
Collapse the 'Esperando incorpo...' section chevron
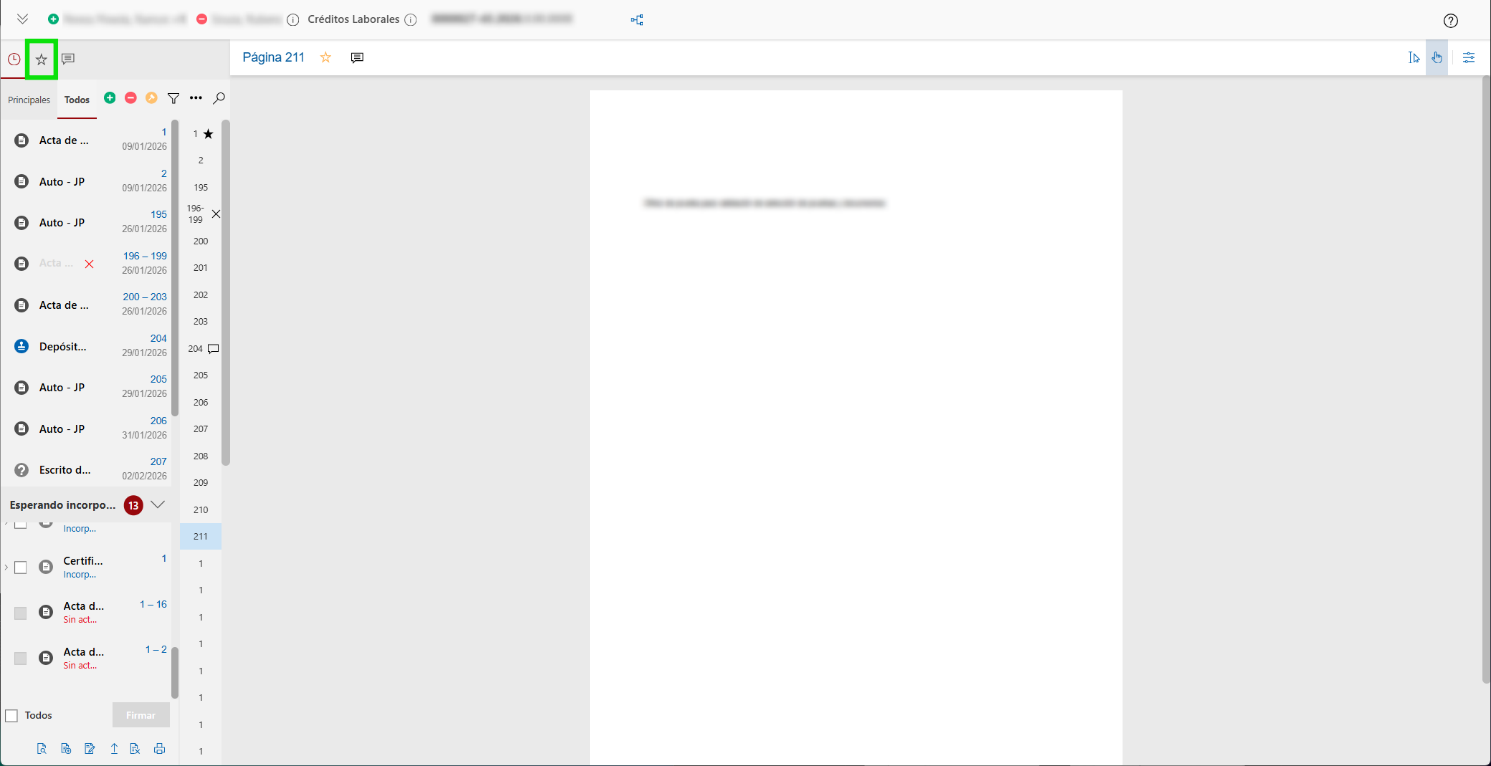click(157, 505)
